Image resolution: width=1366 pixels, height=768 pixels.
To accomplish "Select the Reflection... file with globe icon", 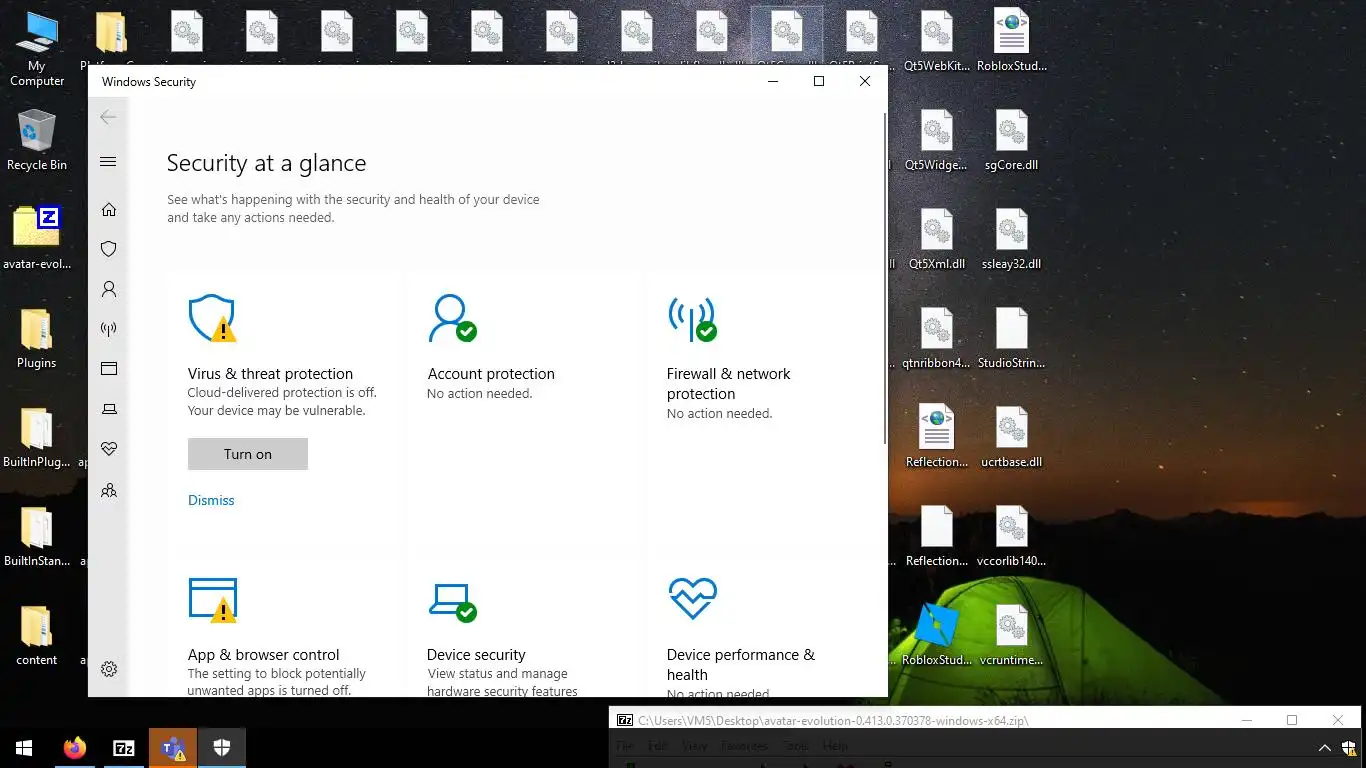I will 937,437.
